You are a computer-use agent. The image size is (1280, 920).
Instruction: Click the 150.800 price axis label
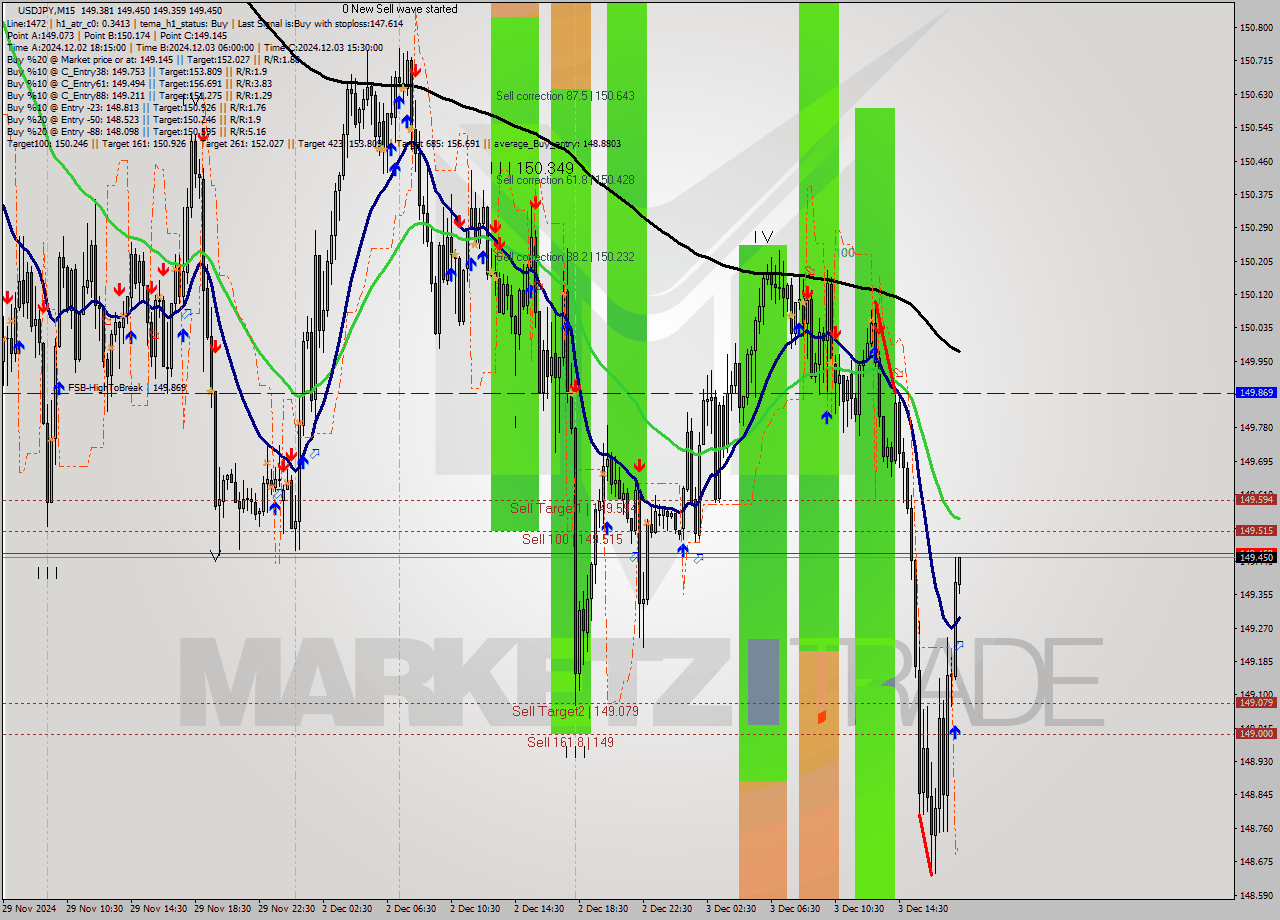1256,28
